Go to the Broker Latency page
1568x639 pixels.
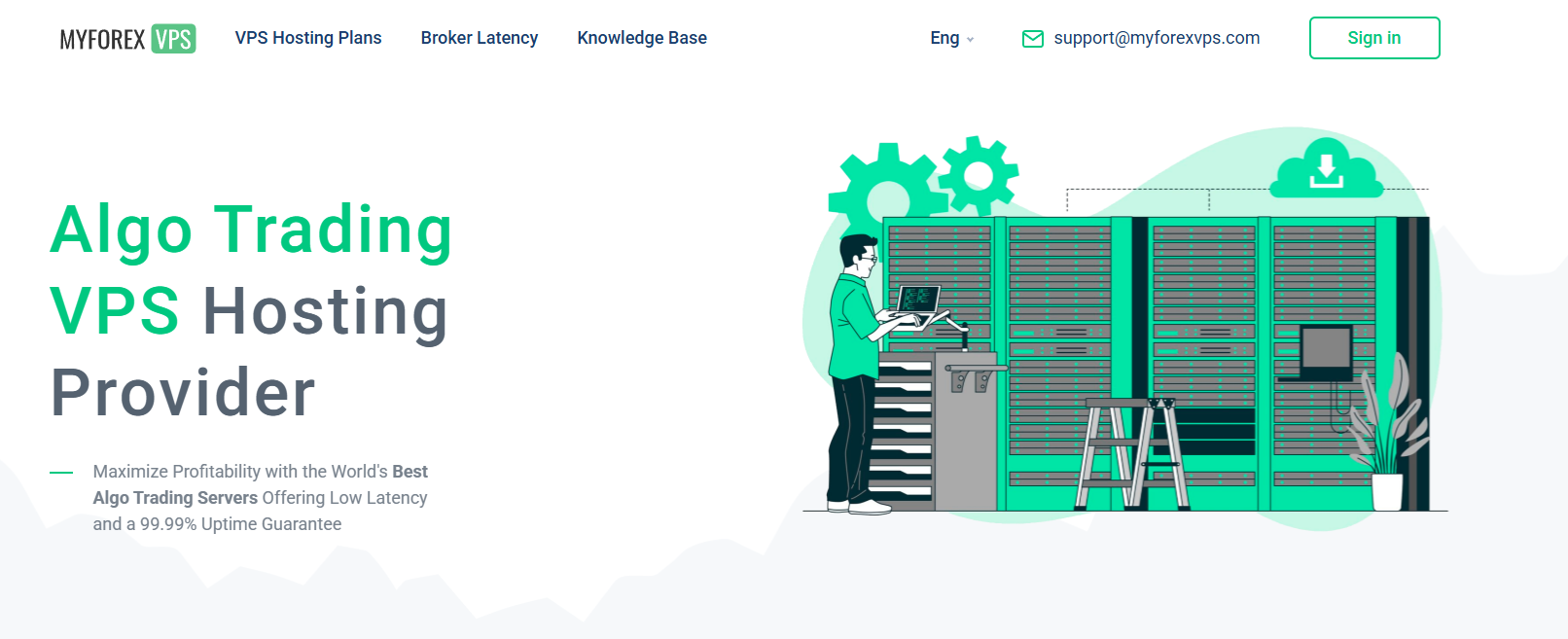tap(480, 38)
